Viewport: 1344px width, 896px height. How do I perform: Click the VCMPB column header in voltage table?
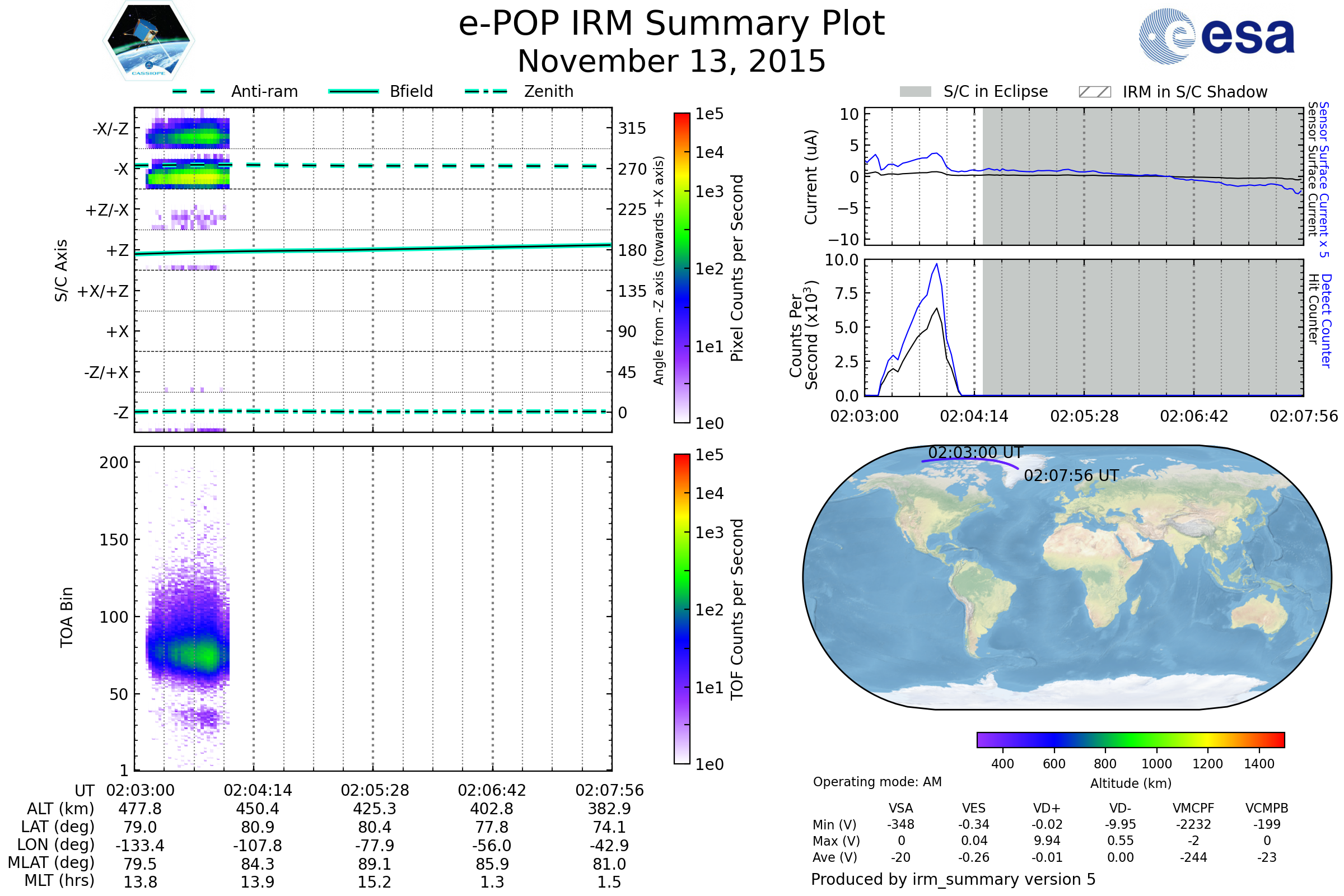click(x=1266, y=808)
